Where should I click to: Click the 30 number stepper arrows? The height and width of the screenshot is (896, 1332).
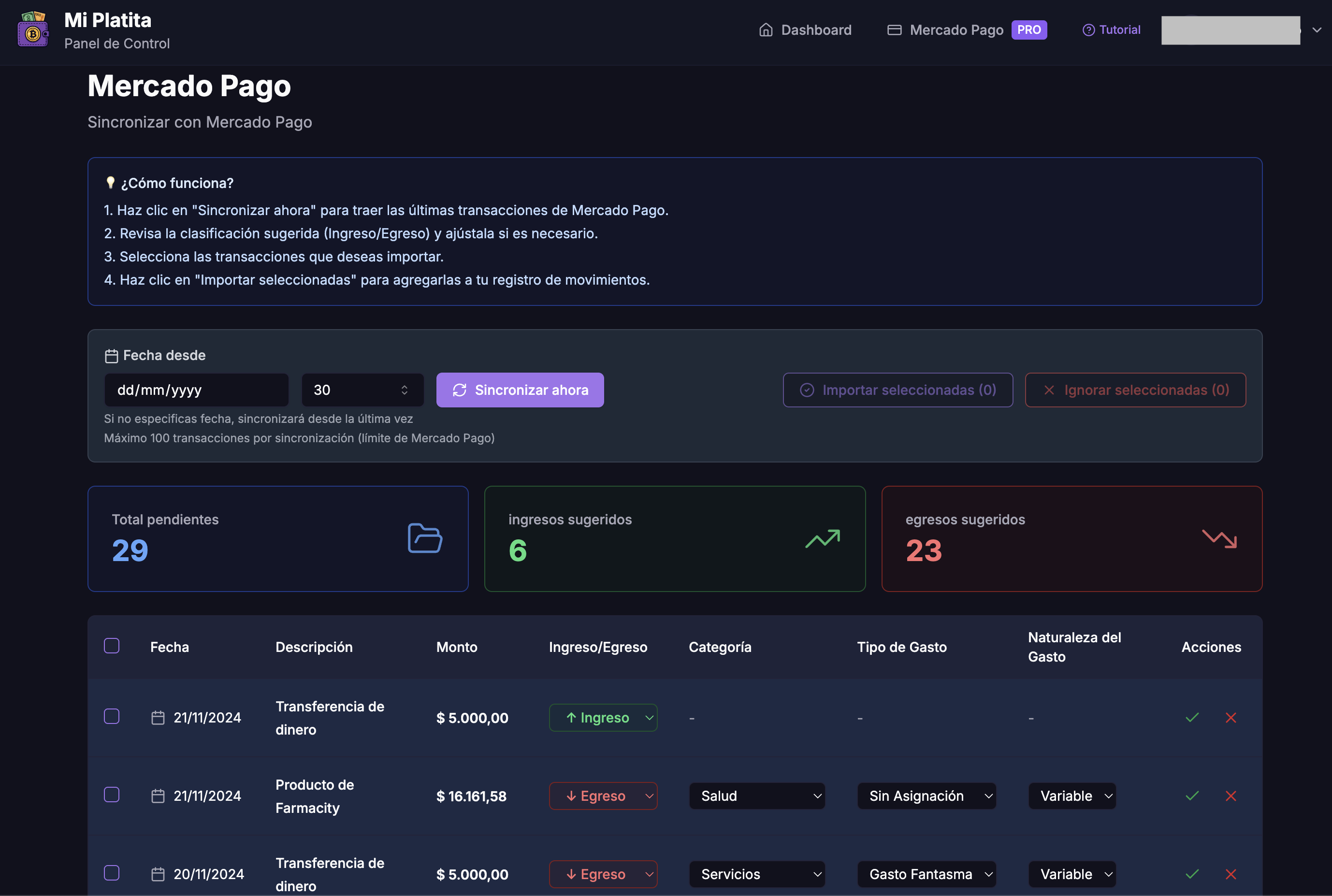pos(405,390)
